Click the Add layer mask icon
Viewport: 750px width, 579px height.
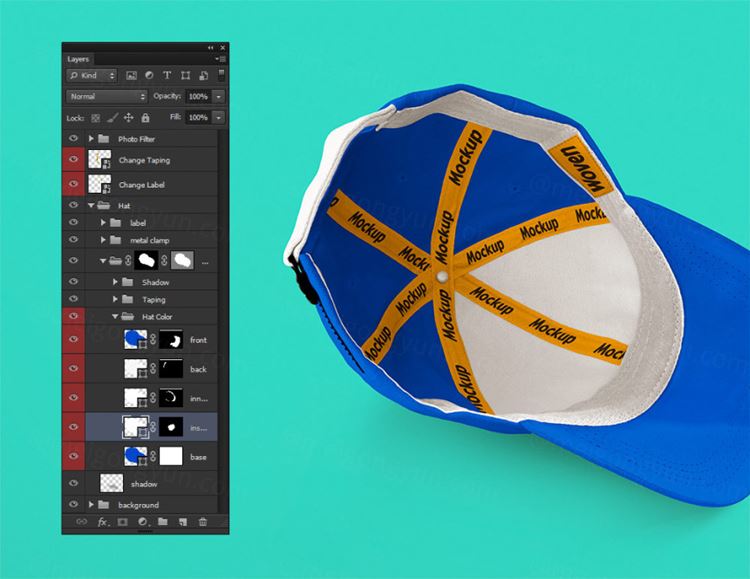pyautogui.click(x=122, y=522)
